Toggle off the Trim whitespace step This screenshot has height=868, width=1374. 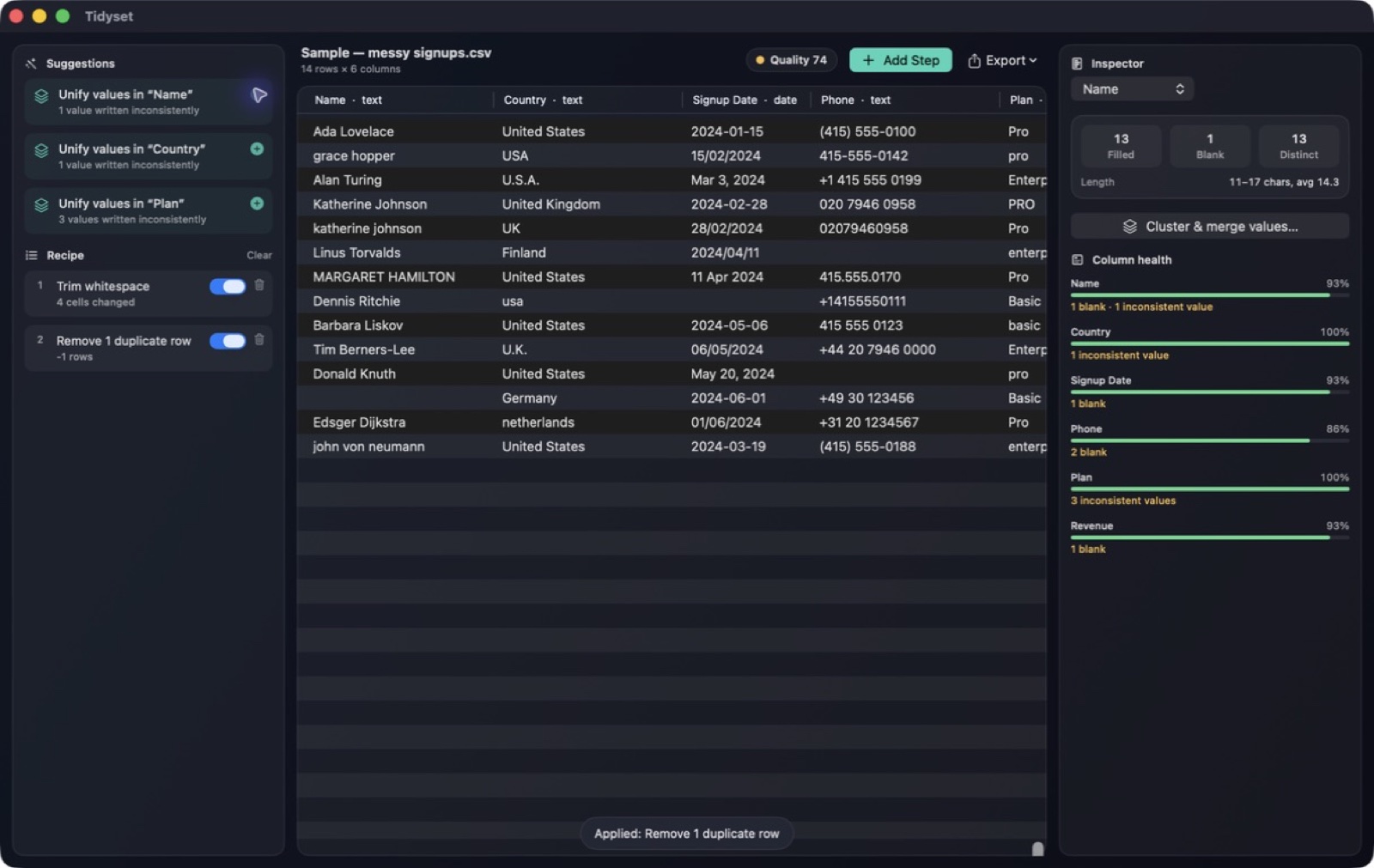(x=228, y=286)
